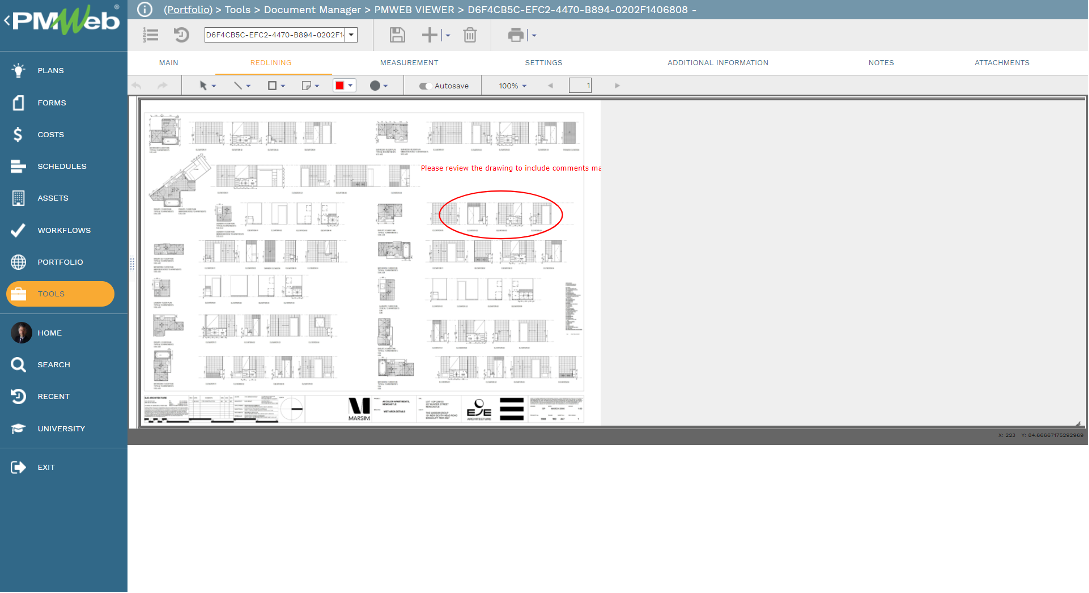Viewport: 1089px width, 593px height.
Task: Save the record with floppy icon
Action: pos(397,35)
